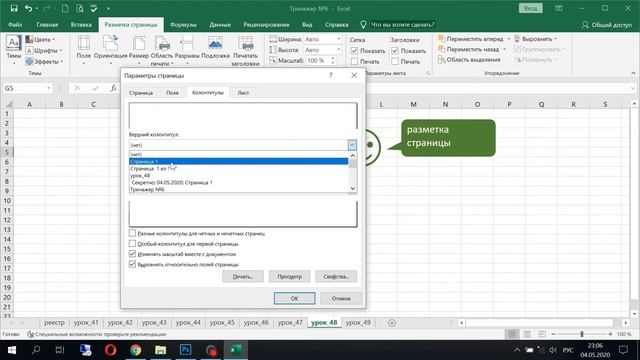Open Windows Start menu
The width and height of the screenshot is (640, 360).
pos(11,350)
